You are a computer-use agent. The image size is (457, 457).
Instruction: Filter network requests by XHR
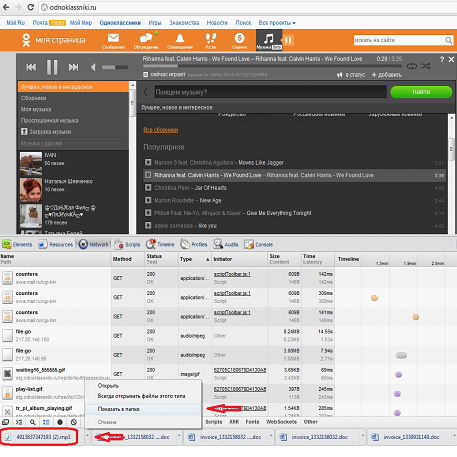(234, 422)
